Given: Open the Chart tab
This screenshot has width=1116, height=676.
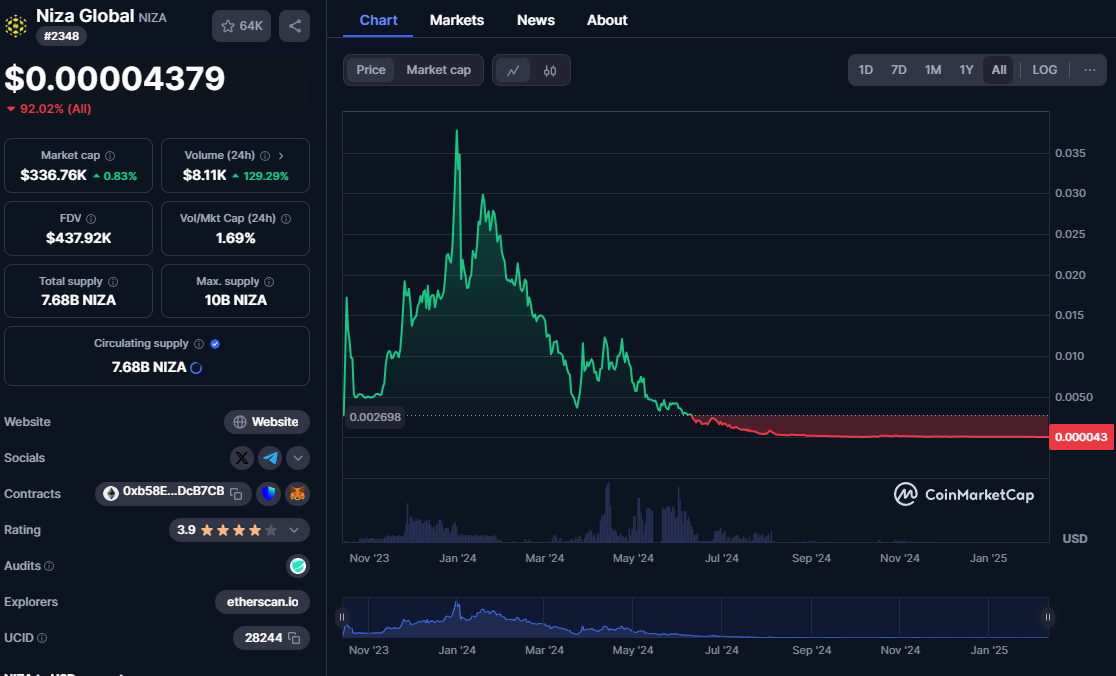Looking at the screenshot, I should click(379, 20).
